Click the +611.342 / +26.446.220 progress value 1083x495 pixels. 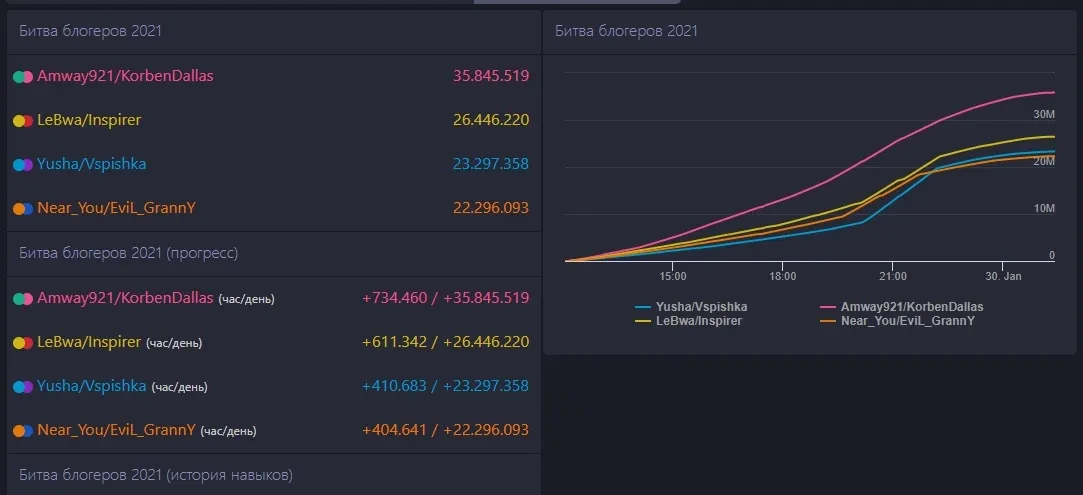pos(445,343)
